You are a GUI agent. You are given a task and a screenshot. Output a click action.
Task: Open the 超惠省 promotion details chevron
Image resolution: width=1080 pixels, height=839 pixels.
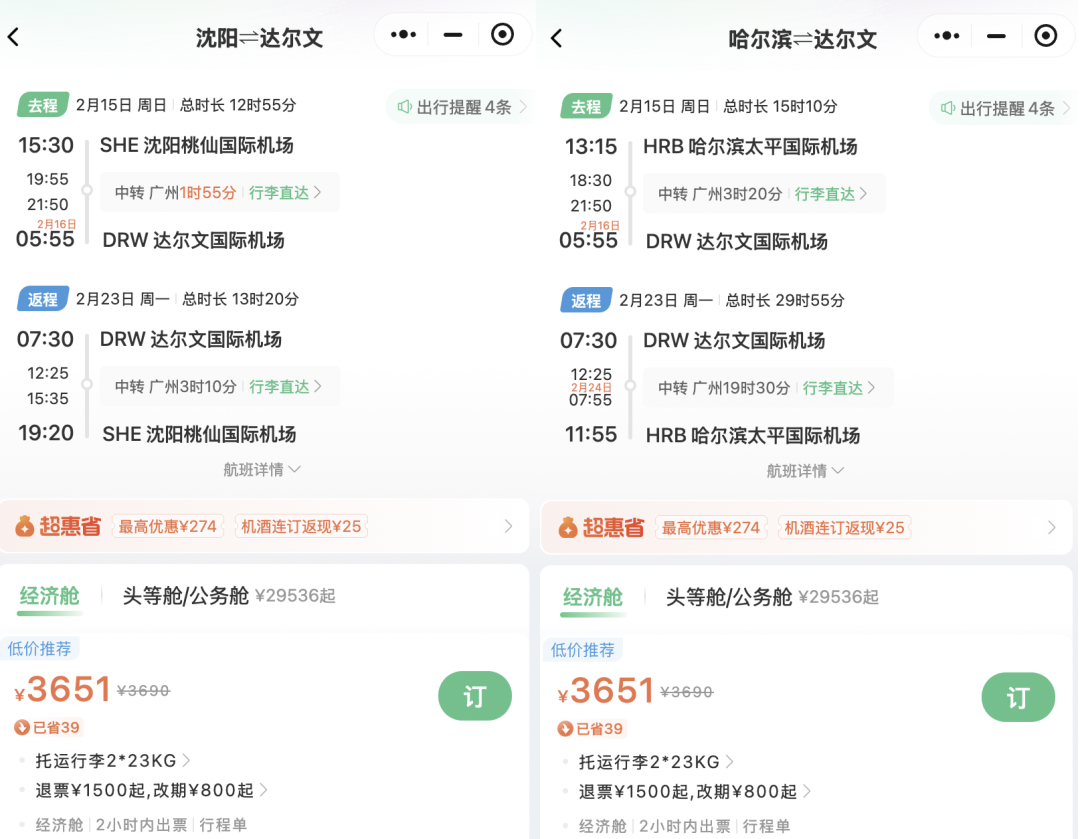(510, 527)
